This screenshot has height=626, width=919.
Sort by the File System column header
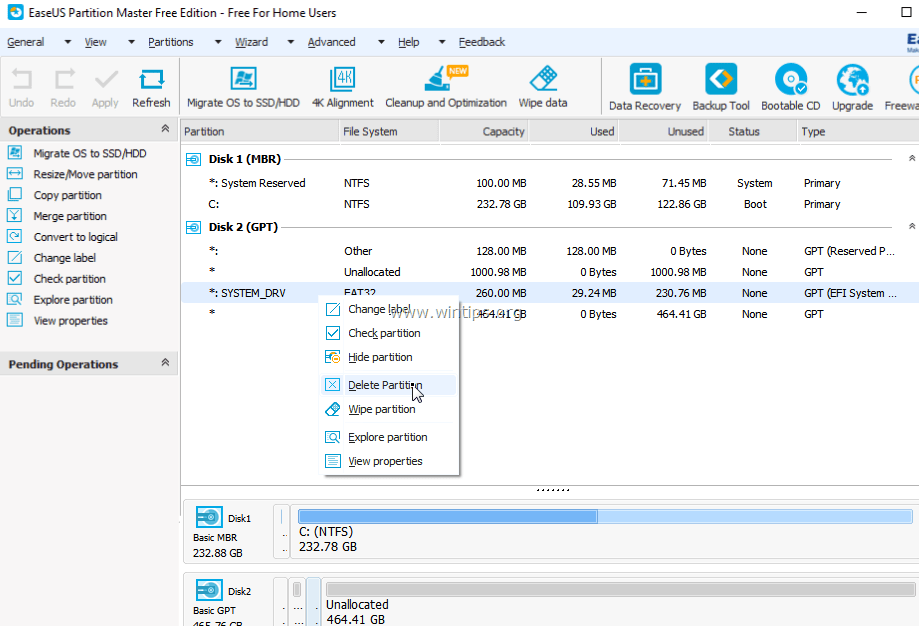click(389, 131)
